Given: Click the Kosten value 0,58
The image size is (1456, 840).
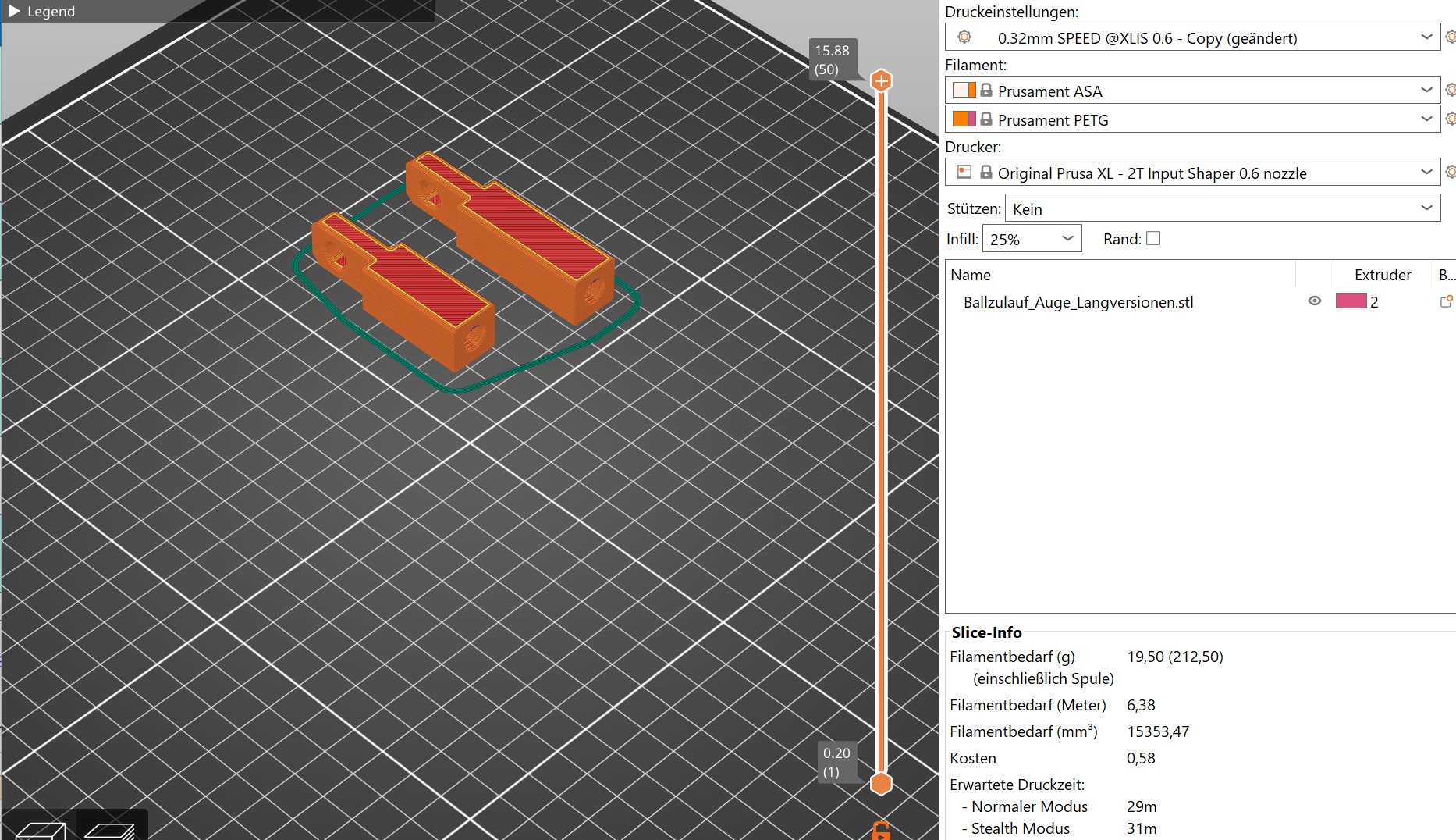Looking at the screenshot, I should click(x=1141, y=758).
